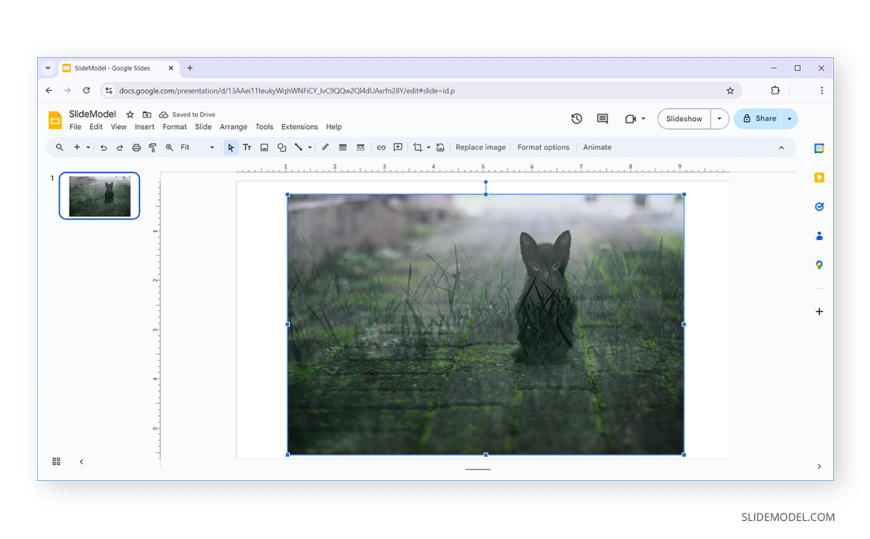Open Google Keep side panel
Image resolution: width=870 pixels, height=539 pixels.
point(819,178)
